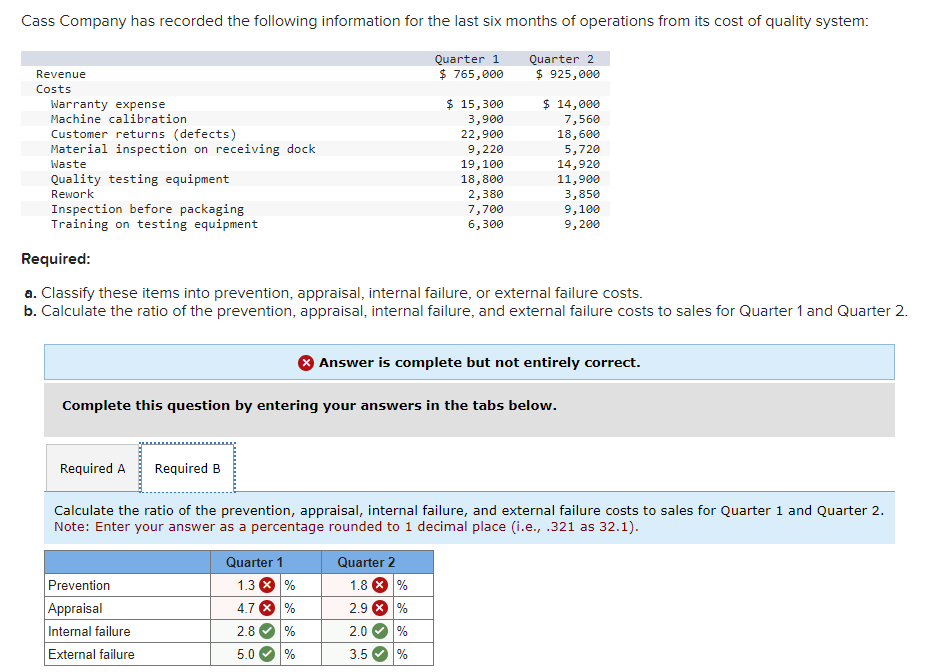The width and height of the screenshot is (931, 672).
Task: Edit Prevention Quarter 1 value 1.3
Action: click(x=246, y=585)
